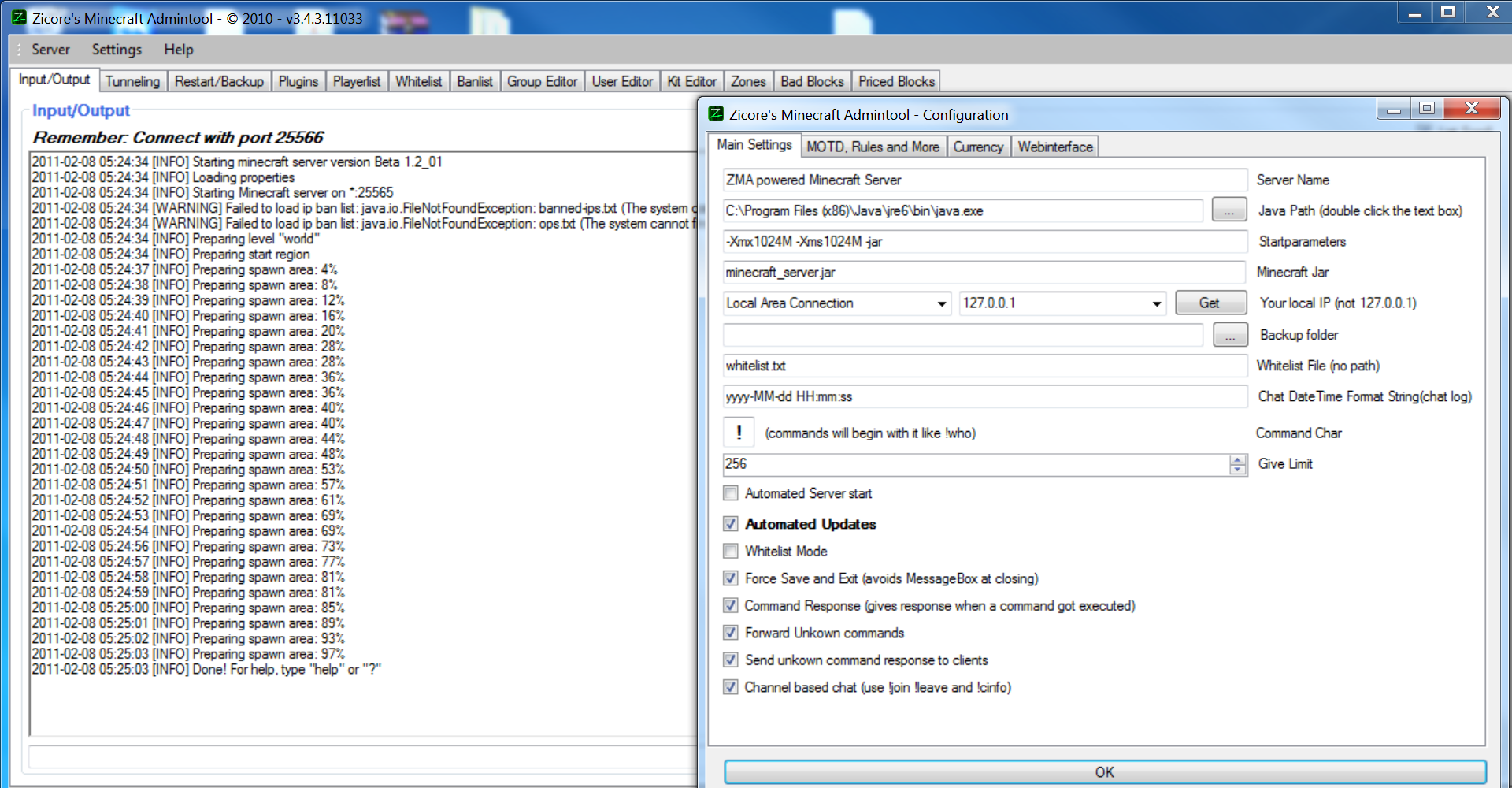Go to the Playerlist tab
The image size is (1512, 788).
357,81
